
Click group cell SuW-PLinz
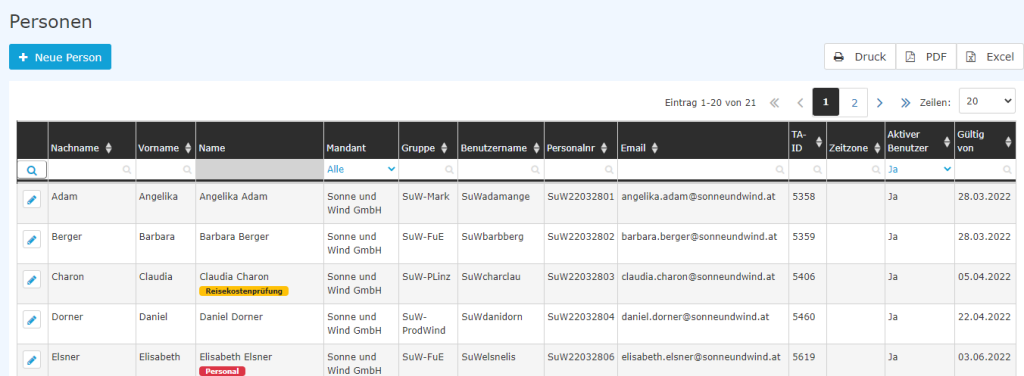coord(426,276)
